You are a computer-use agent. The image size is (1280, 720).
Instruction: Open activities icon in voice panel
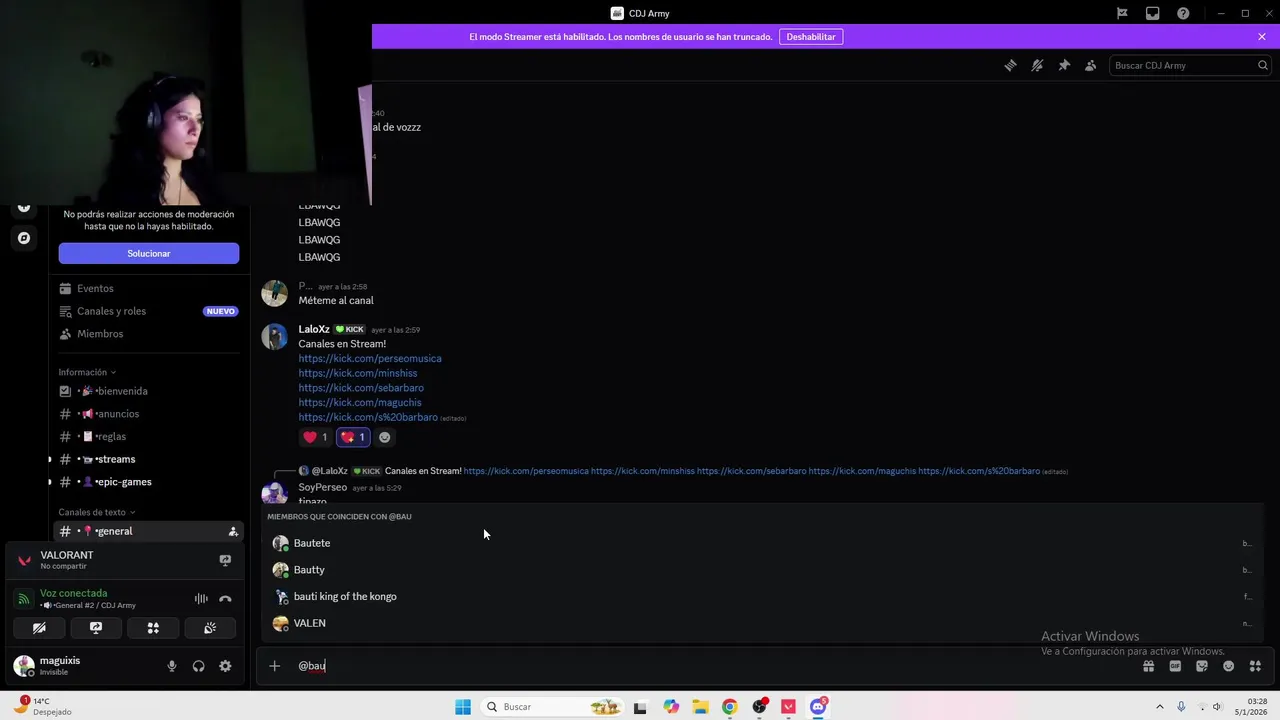click(153, 628)
